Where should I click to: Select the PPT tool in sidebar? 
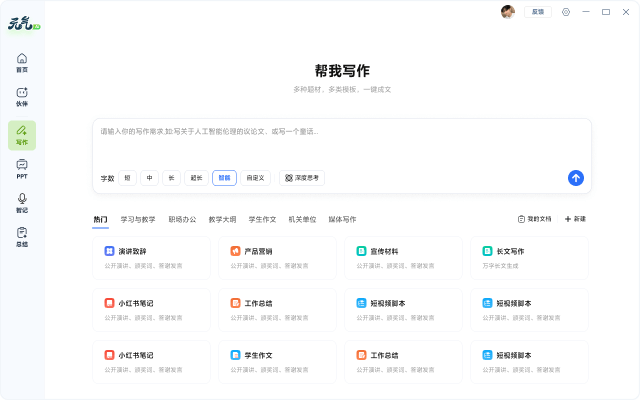point(22,168)
